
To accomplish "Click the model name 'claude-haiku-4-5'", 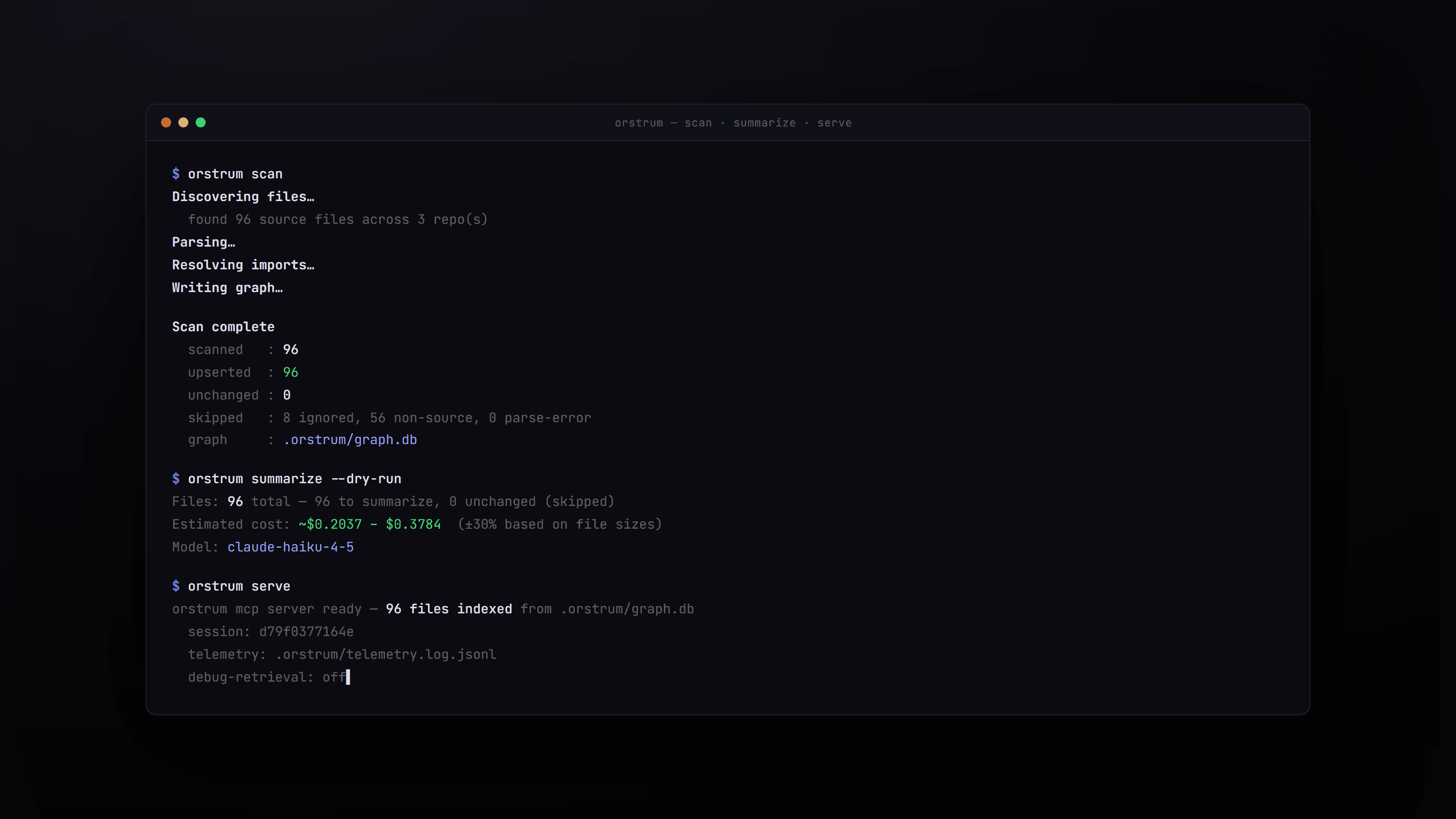I will [291, 547].
